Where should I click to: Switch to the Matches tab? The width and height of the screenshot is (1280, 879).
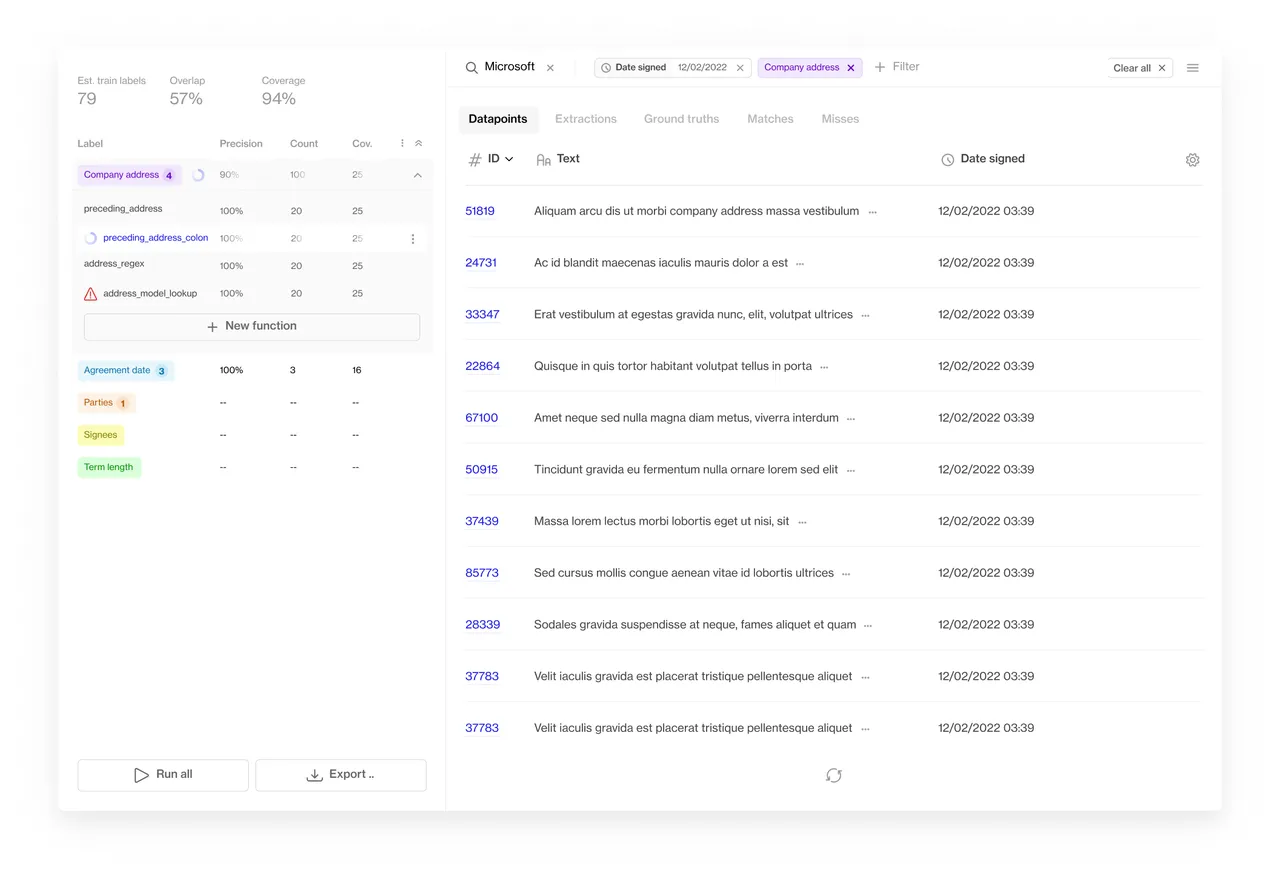[x=770, y=119]
